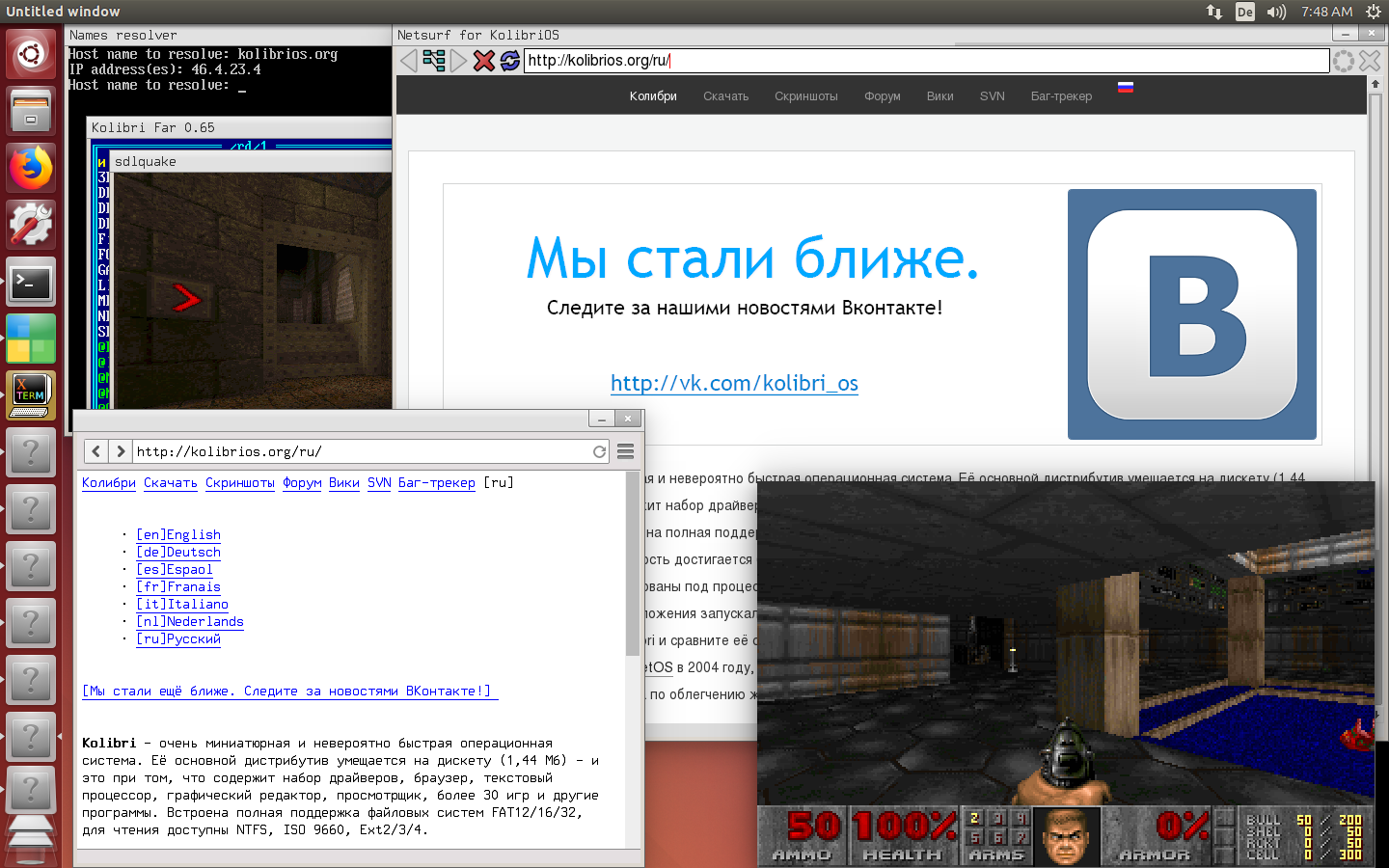The width and height of the screenshot is (1389, 868).
Task: Go forward in Netsurf browser
Action: click(458, 61)
